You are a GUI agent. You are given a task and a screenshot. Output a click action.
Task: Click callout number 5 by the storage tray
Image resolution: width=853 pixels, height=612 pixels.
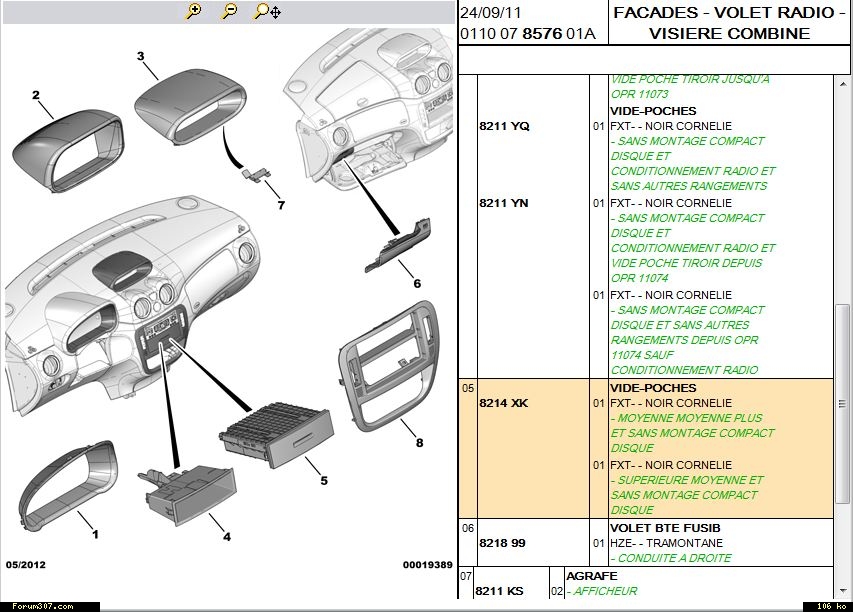324,480
